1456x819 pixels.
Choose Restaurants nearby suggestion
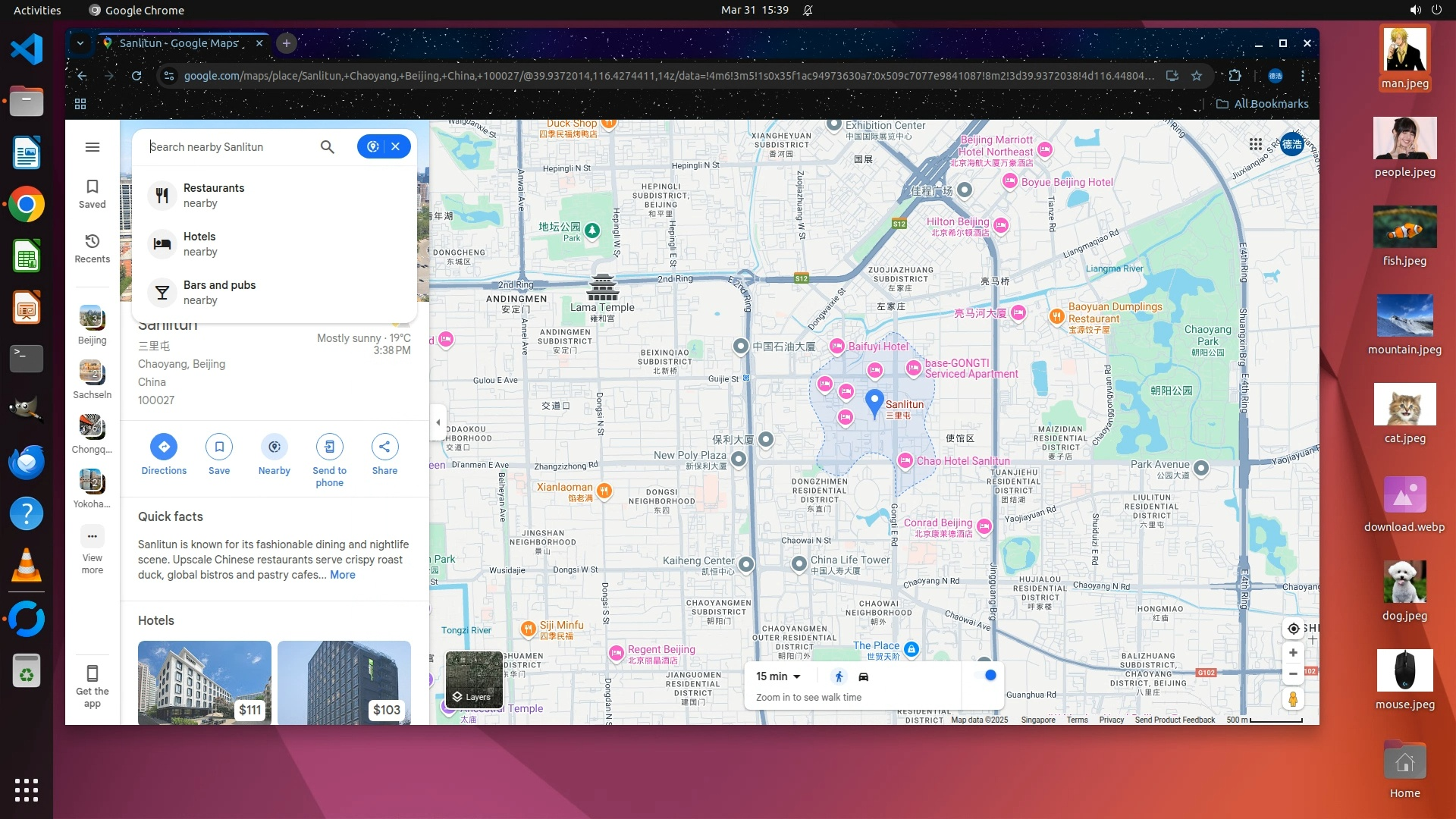[213, 195]
